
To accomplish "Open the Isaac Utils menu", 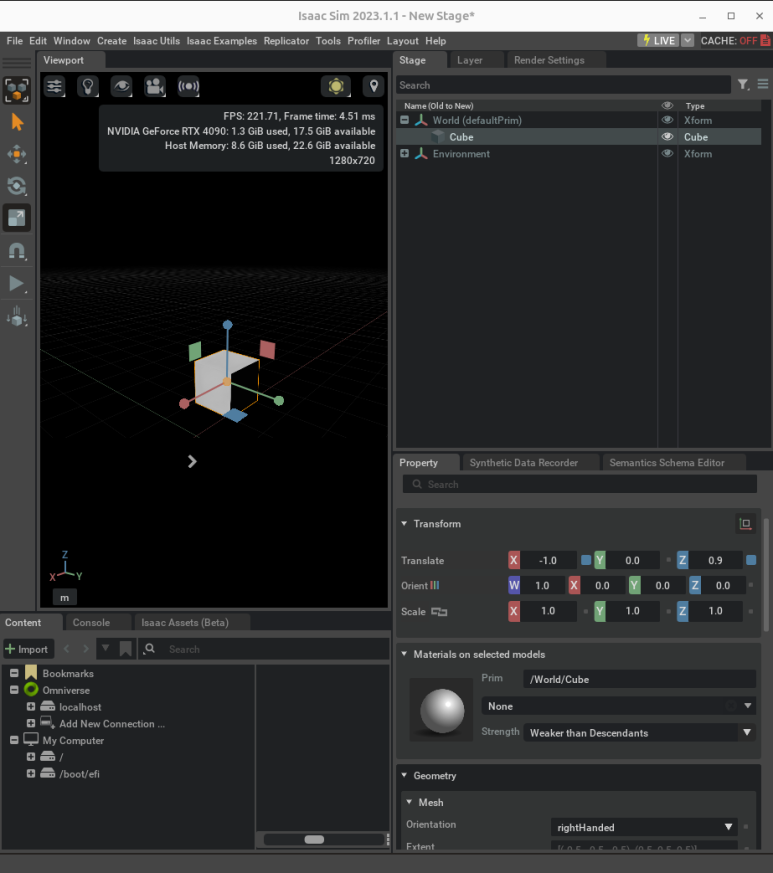I will coord(156,41).
